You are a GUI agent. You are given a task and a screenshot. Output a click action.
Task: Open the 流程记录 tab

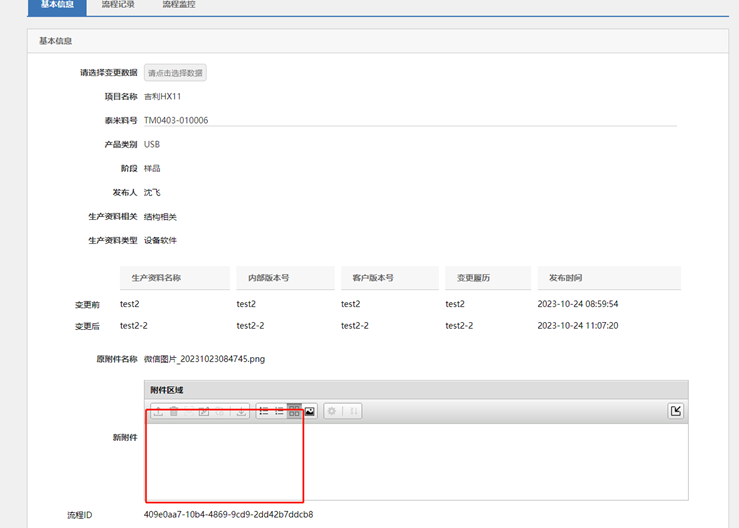(x=118, y=5)
